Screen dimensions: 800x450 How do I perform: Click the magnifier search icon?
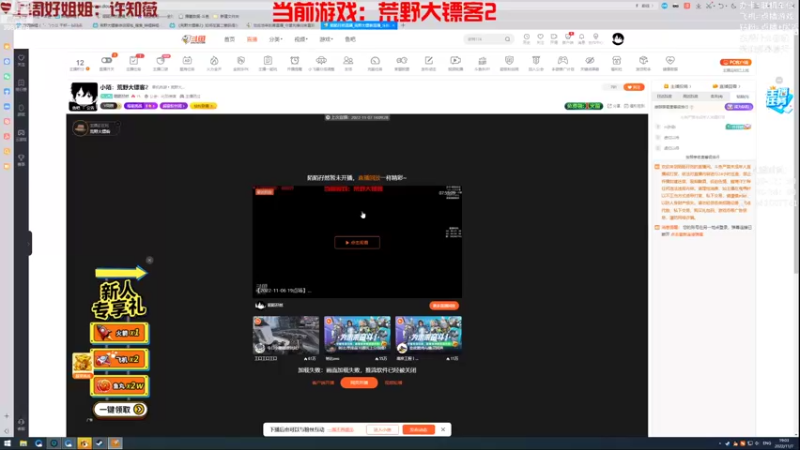point(507,39)
